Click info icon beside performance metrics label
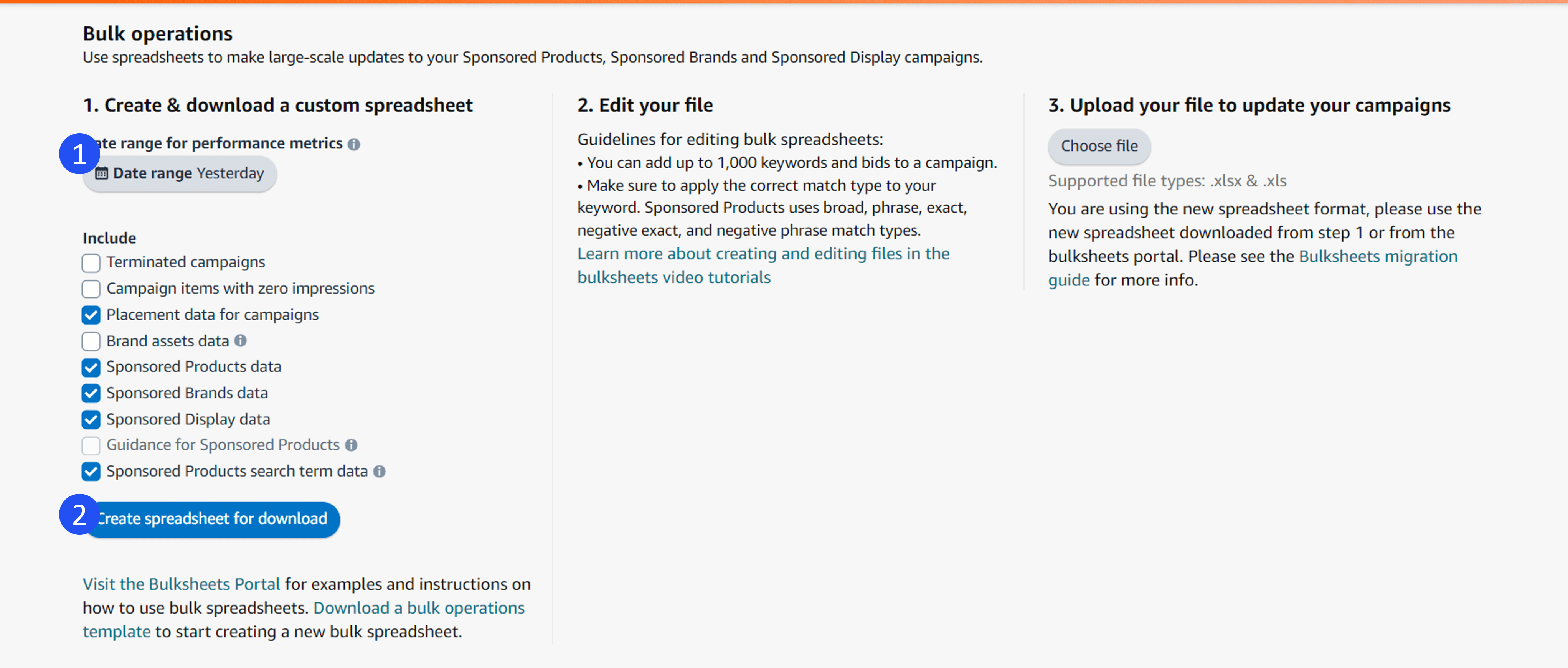 pos(354,144)
